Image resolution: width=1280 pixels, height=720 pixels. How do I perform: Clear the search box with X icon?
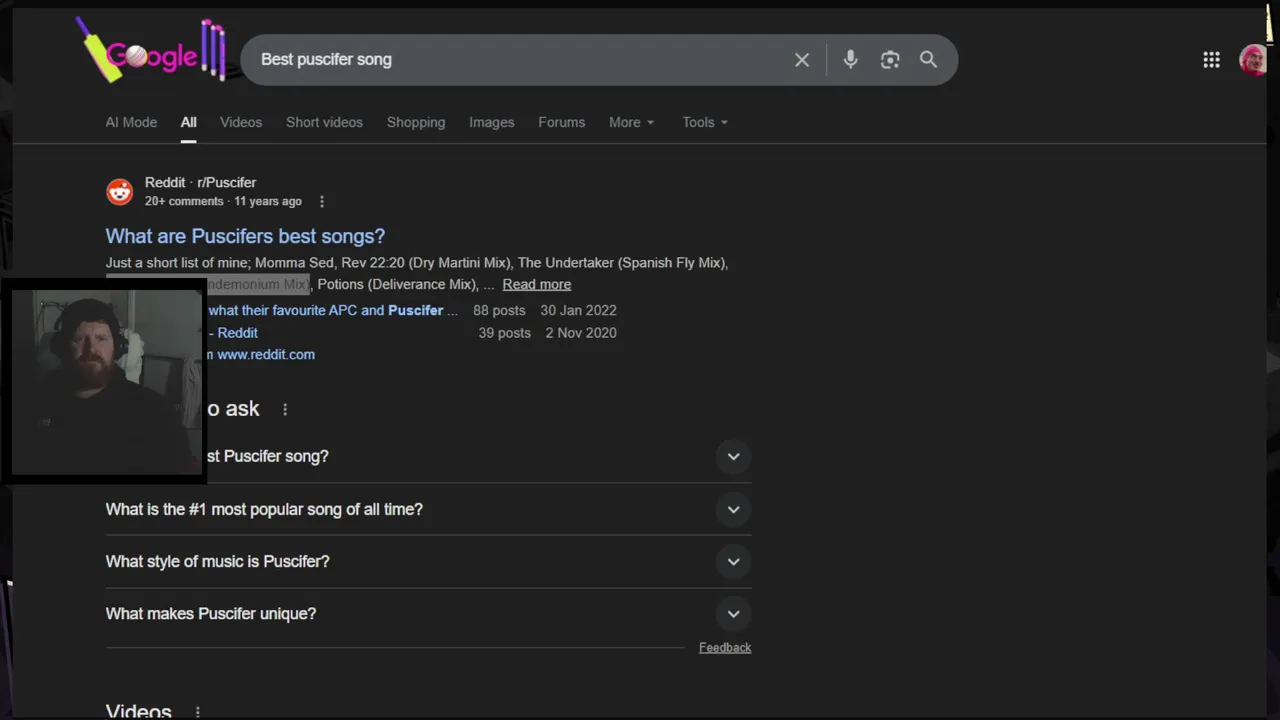point(802,60)
